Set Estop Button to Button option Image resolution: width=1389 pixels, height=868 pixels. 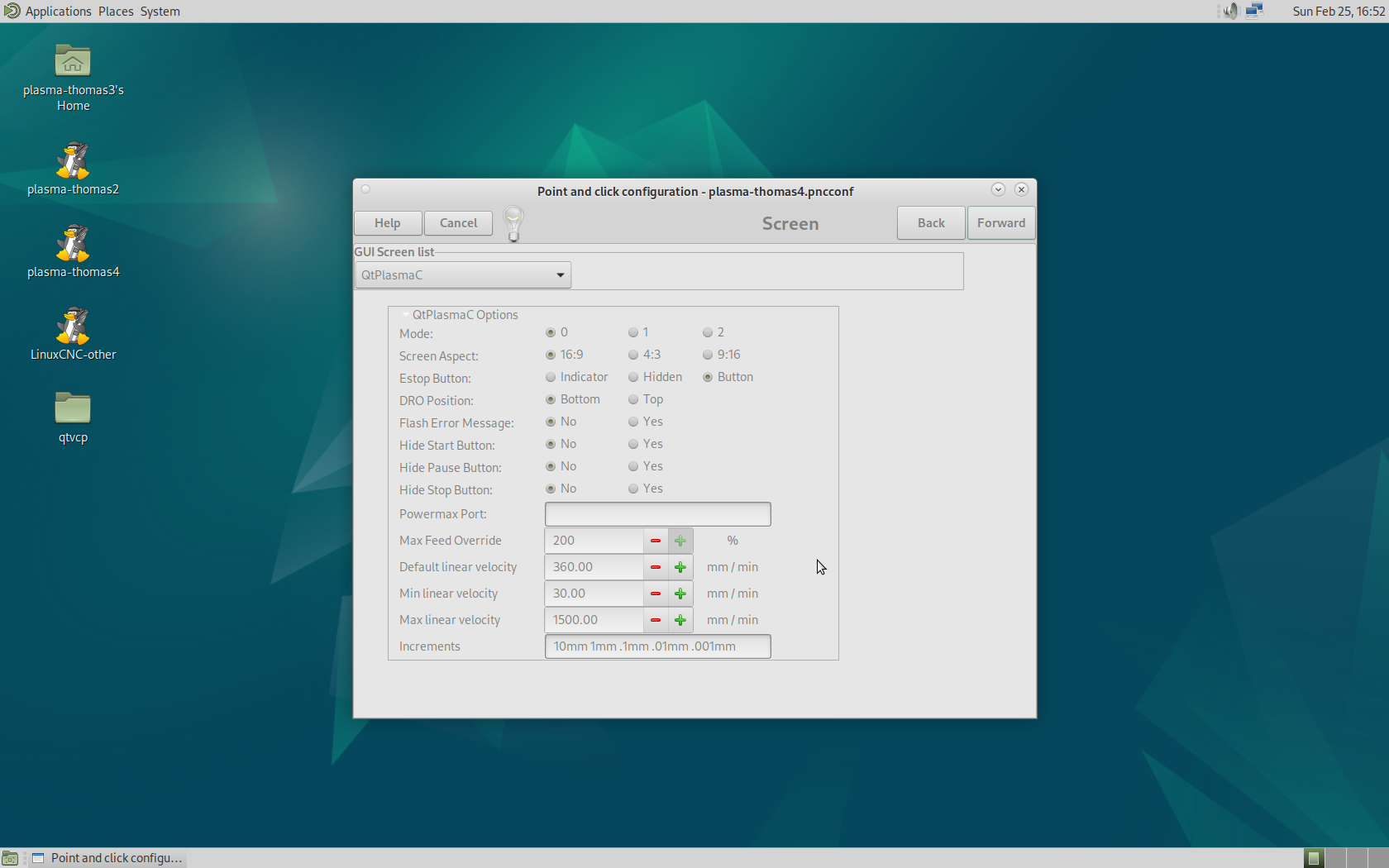click(708, 377)
